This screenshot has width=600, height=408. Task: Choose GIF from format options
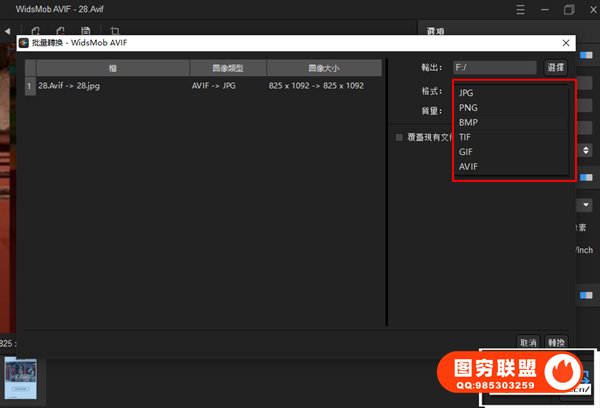[x=466, y=152]
